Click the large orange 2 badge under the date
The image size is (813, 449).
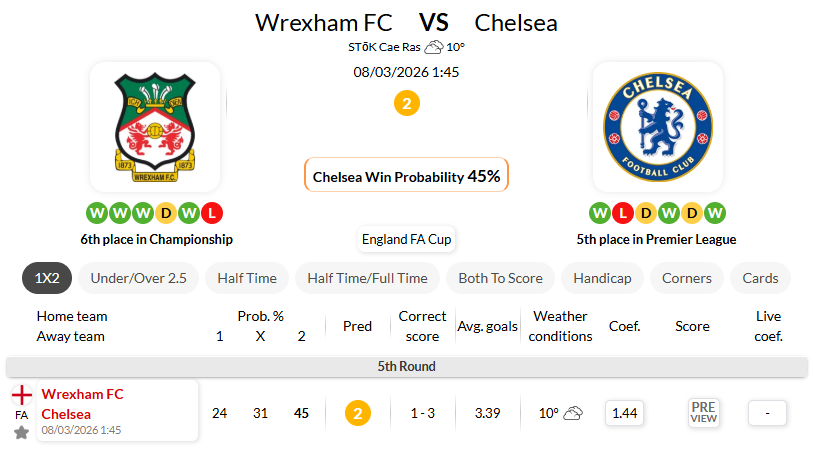click(406, 103)
